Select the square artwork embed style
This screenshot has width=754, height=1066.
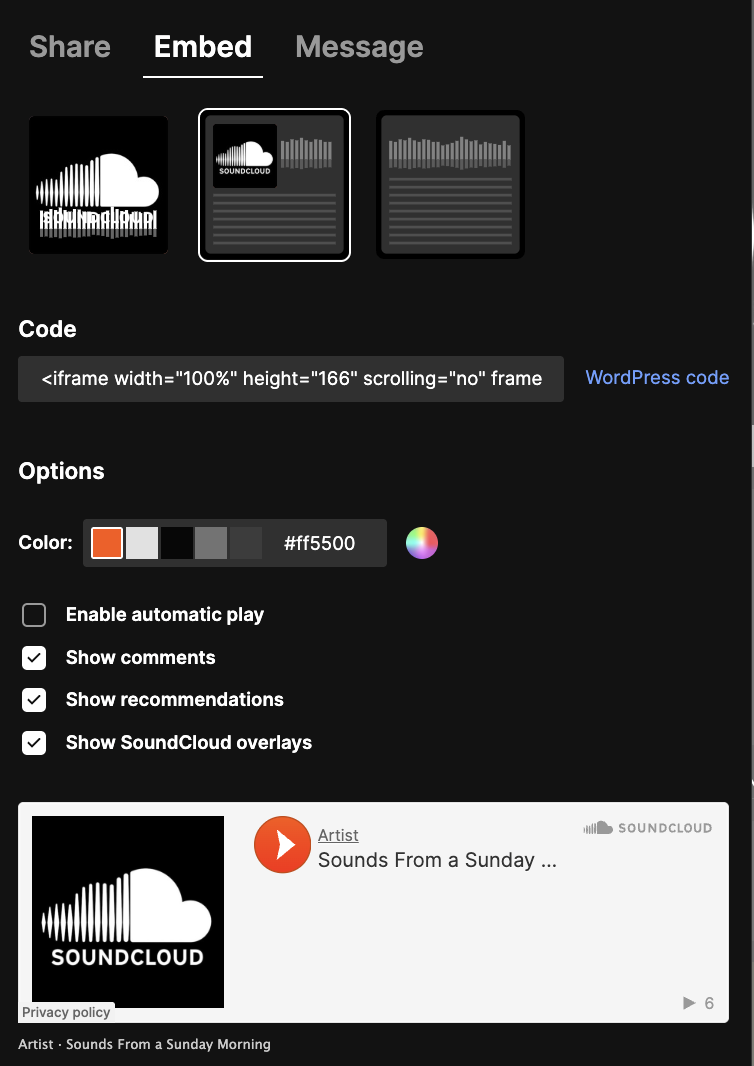point(98,184)
